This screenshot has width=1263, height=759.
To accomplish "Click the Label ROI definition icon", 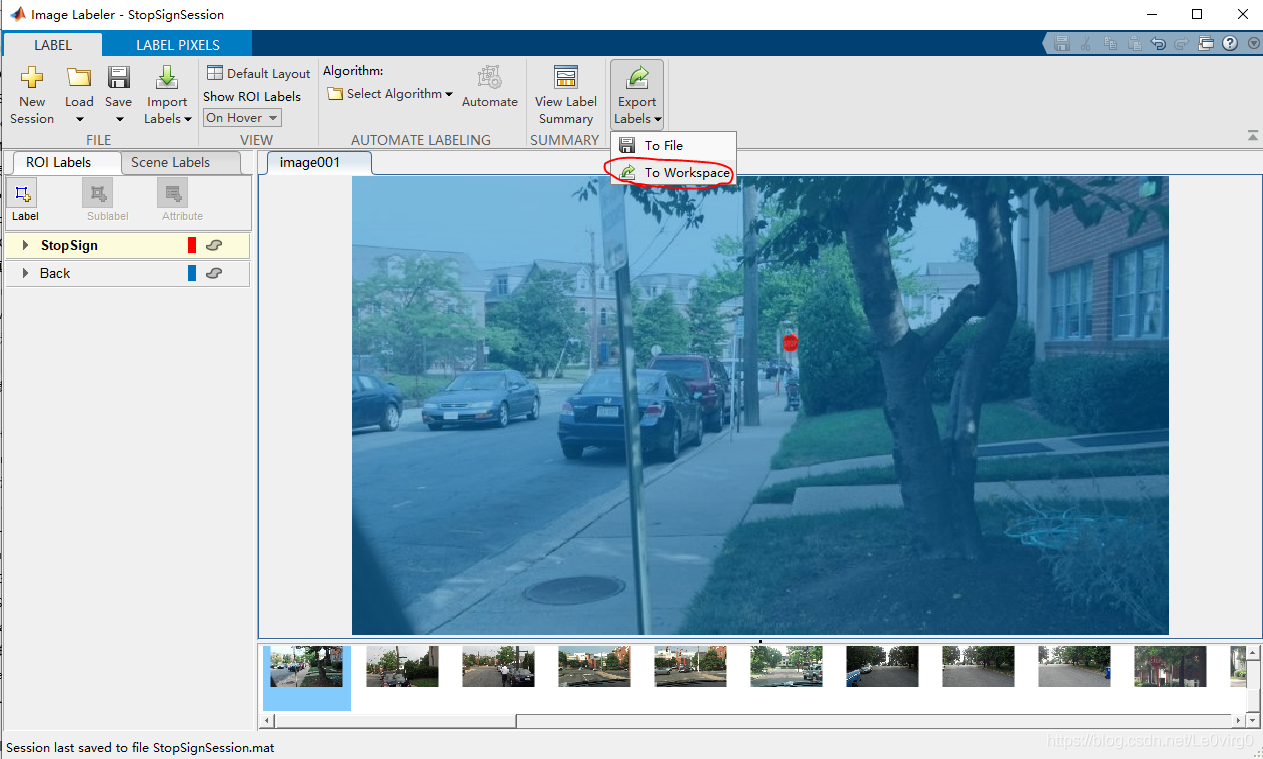I will point(25,193).
